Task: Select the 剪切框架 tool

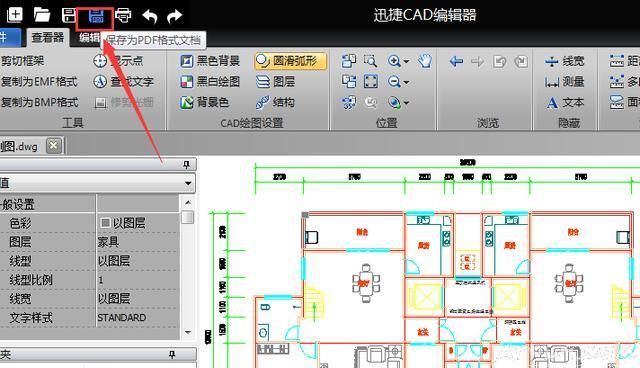Action: [23, 61]
